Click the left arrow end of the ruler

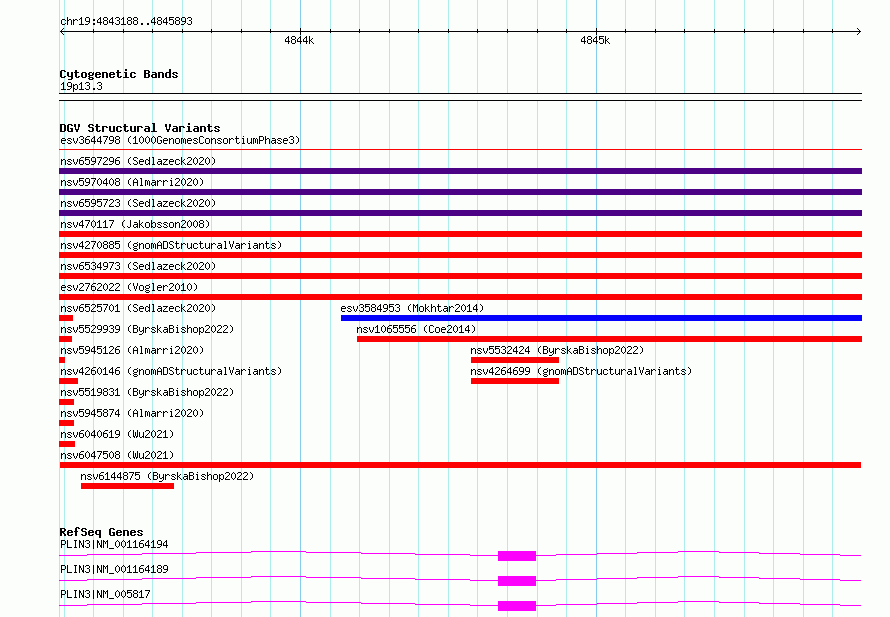pos(62,31)
